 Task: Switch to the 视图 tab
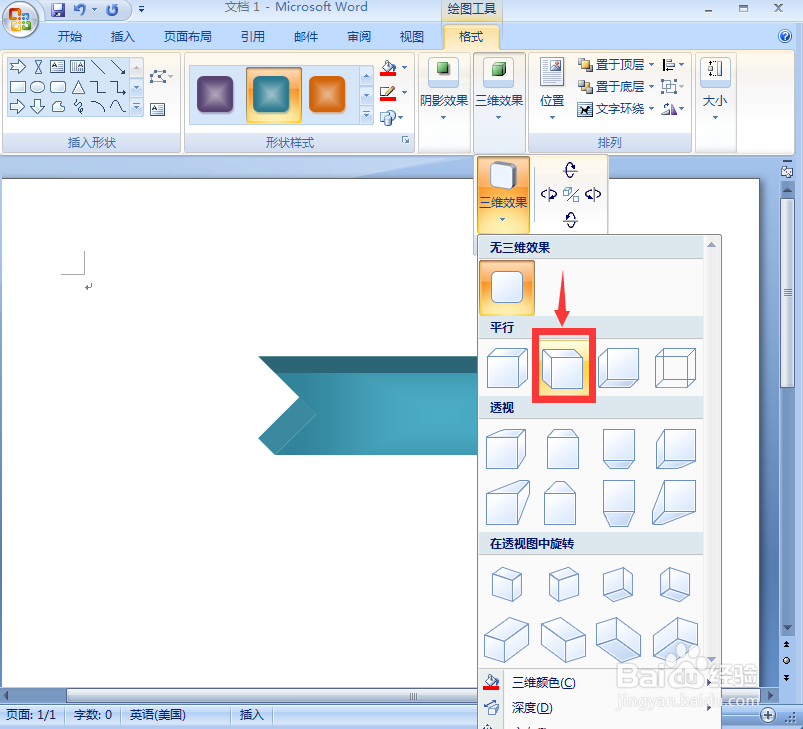coord(412,36)
